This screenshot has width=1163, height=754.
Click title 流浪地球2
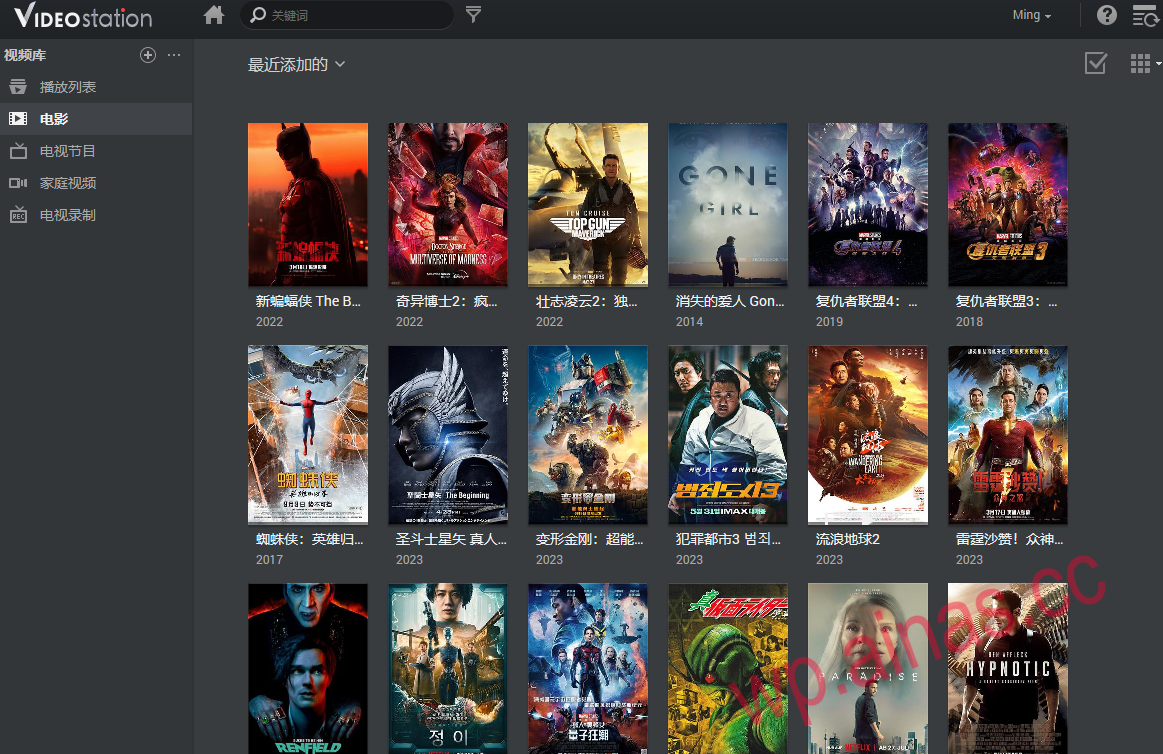[848, 539]
